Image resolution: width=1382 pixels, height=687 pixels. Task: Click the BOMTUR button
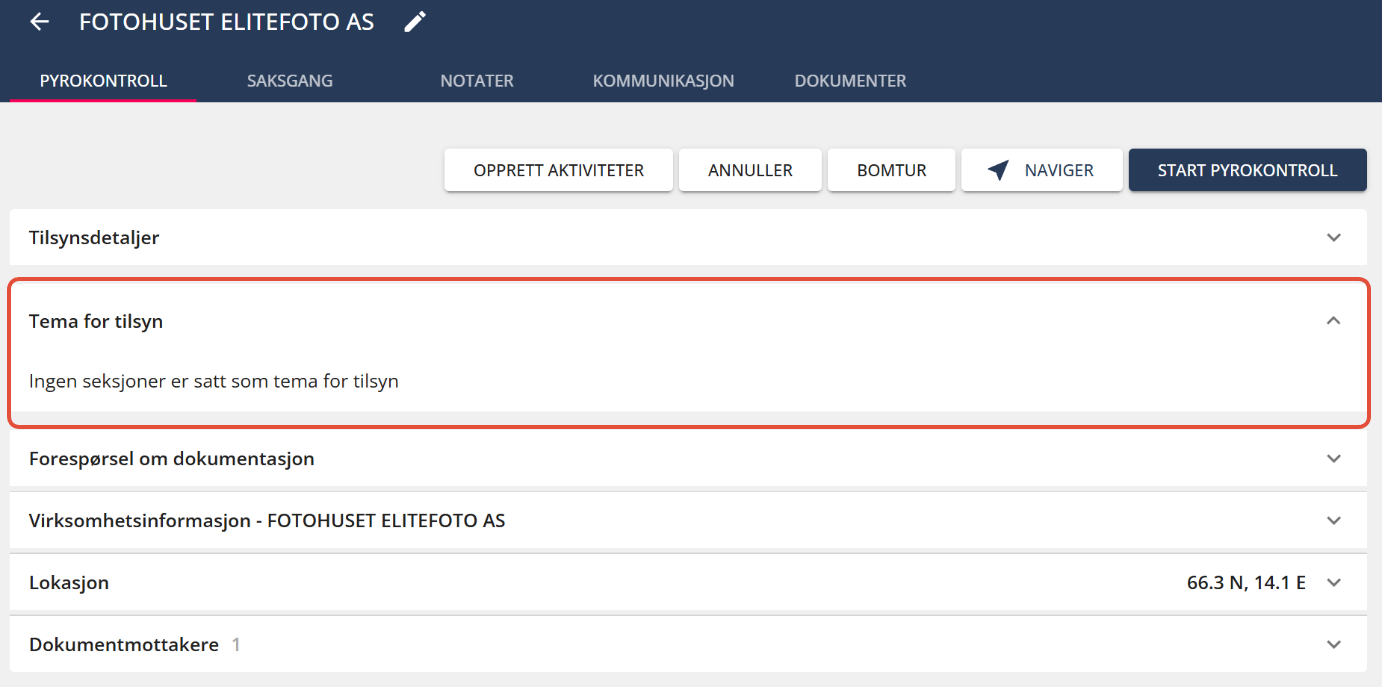coord(892,170)
